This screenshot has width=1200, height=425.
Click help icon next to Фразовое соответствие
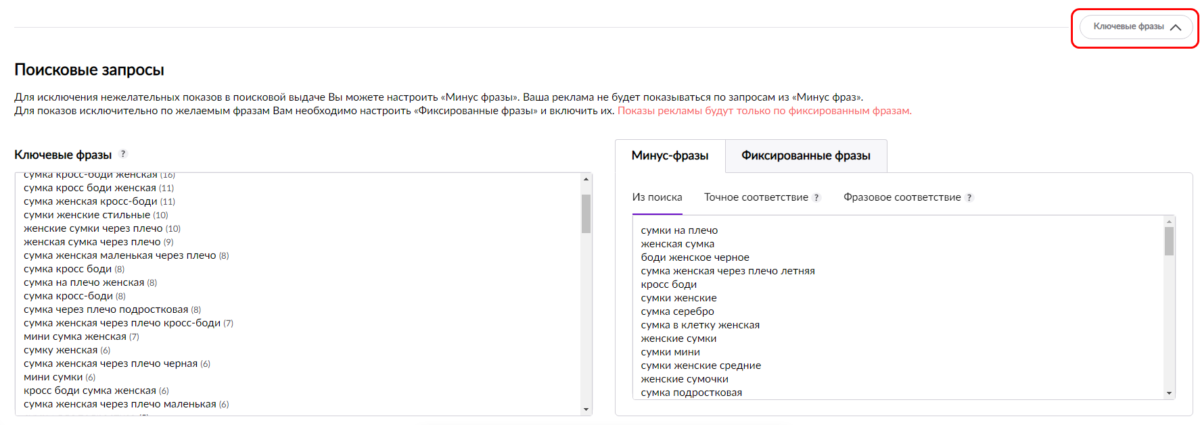[969, 198]
